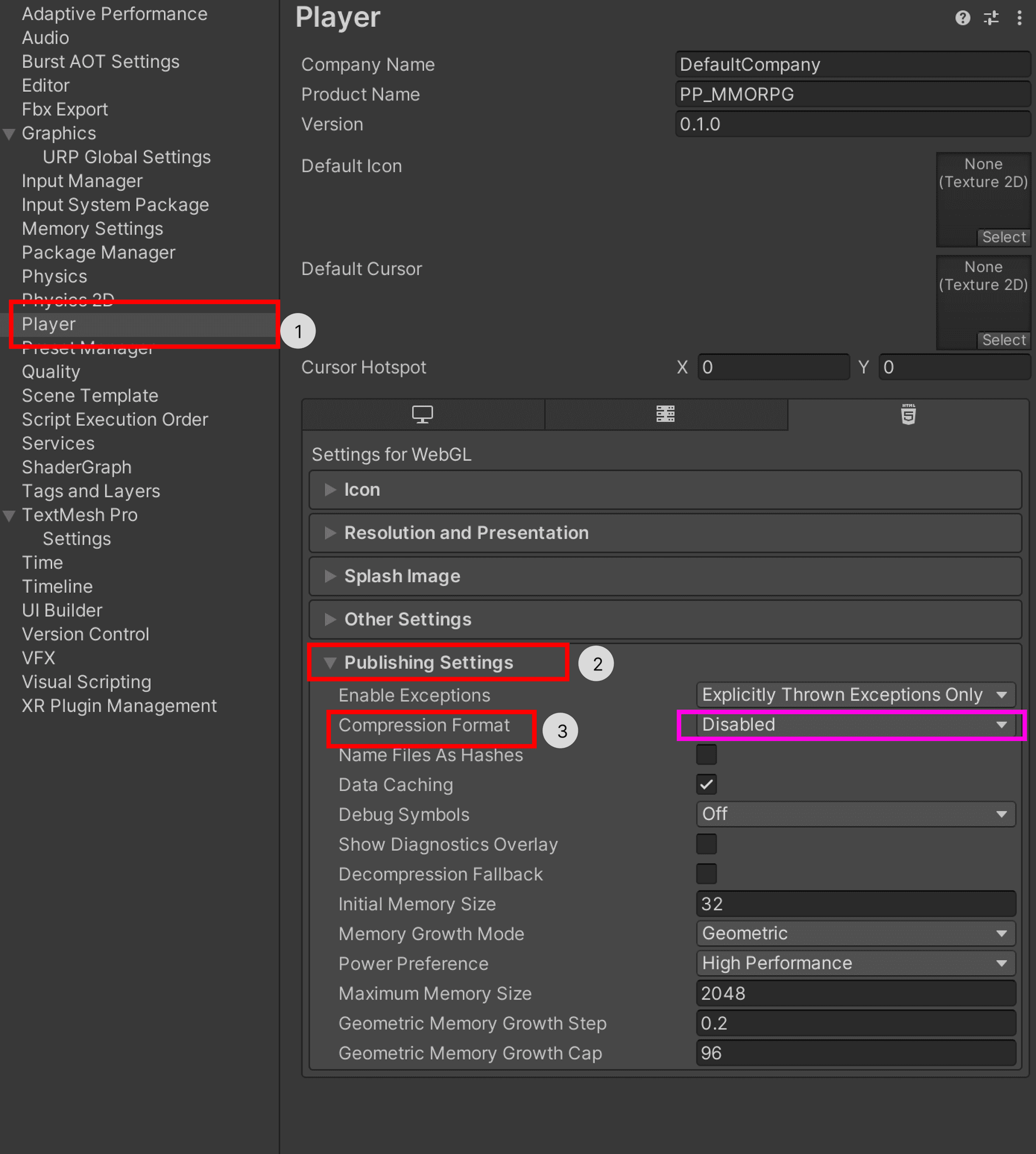Open the three-dot options menu

[x=1019, y=18]
